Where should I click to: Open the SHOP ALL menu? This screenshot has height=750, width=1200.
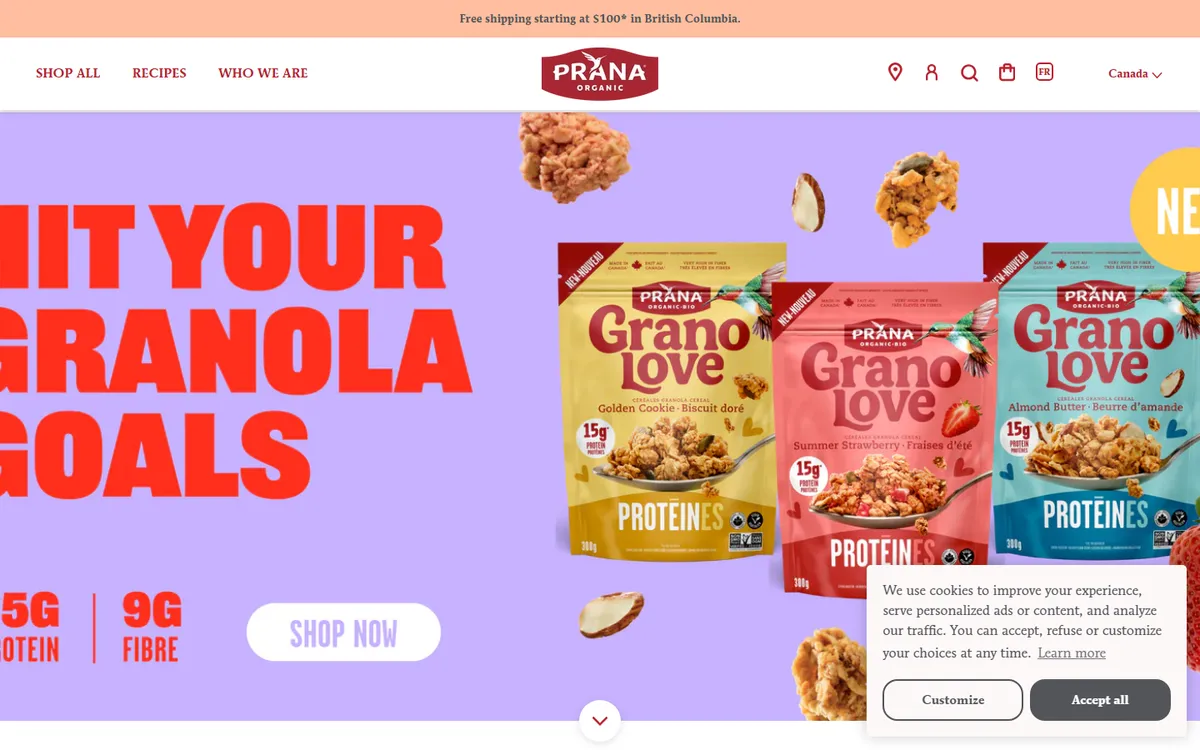[68, 73]
